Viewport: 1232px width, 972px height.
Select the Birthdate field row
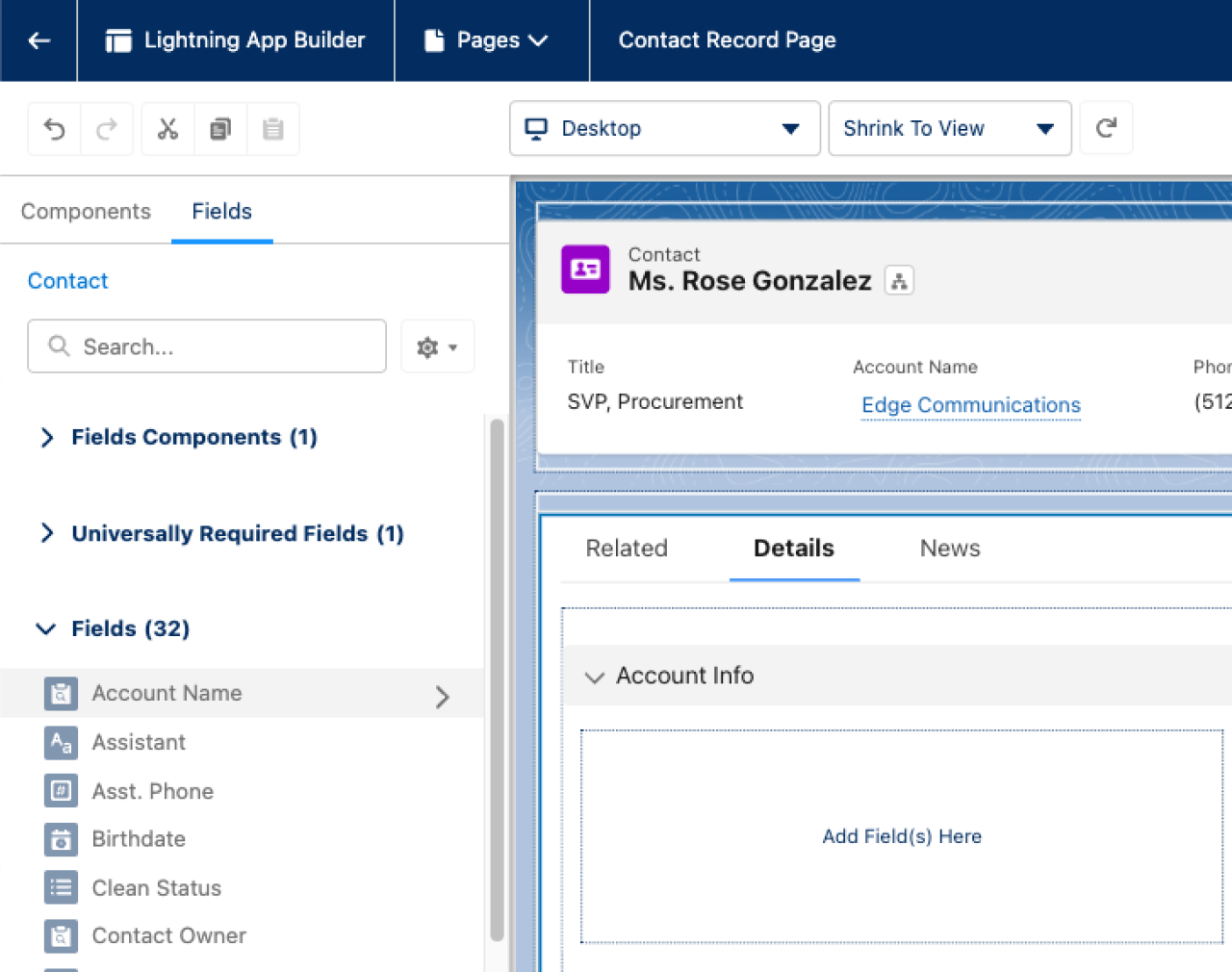click(241, 839)
